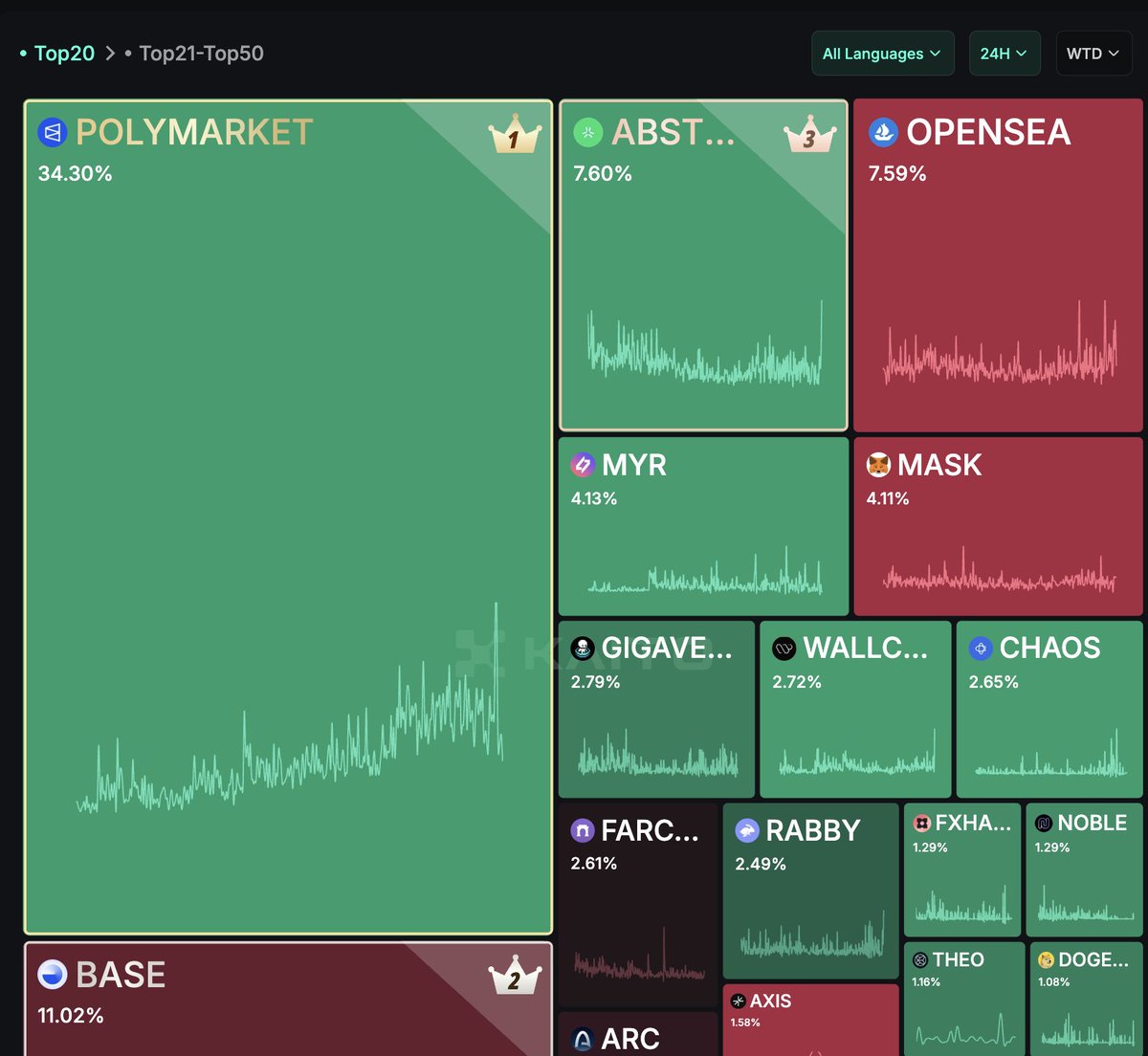Click the Farcaster sparkline chart

click(x=639, y=955)
